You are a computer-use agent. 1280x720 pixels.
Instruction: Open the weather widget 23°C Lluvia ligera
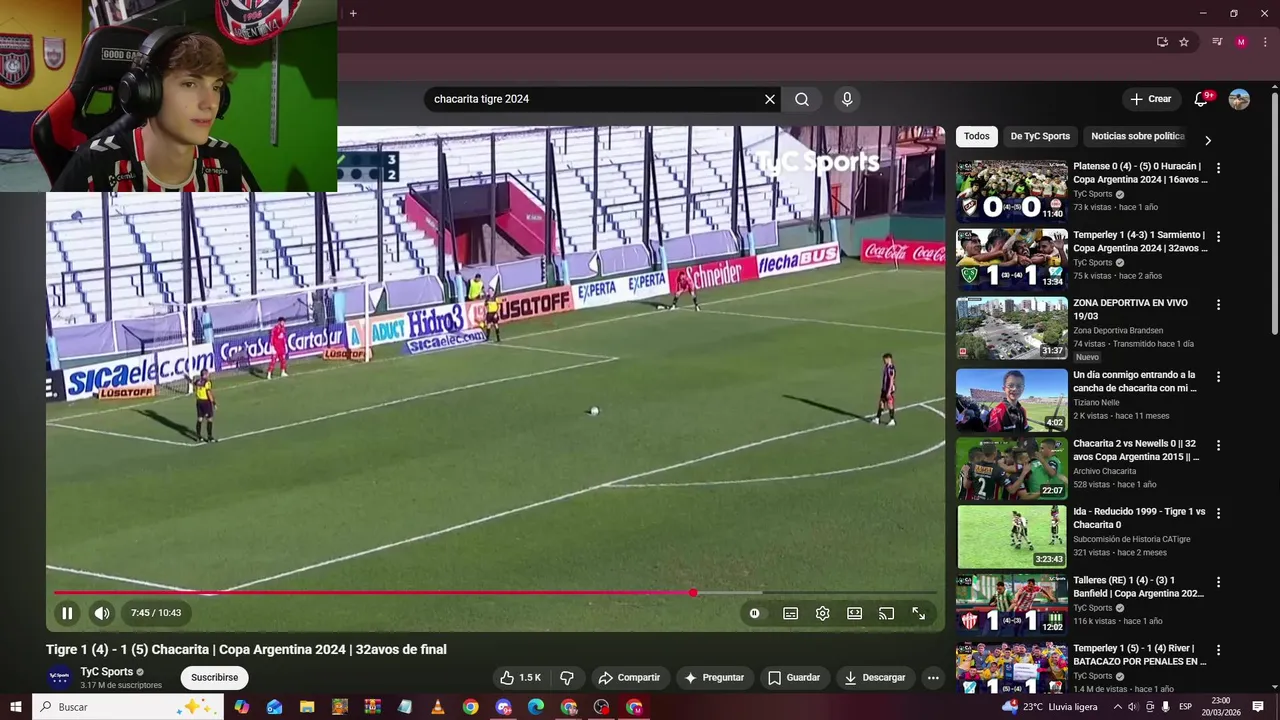[x=1050, y=707]
